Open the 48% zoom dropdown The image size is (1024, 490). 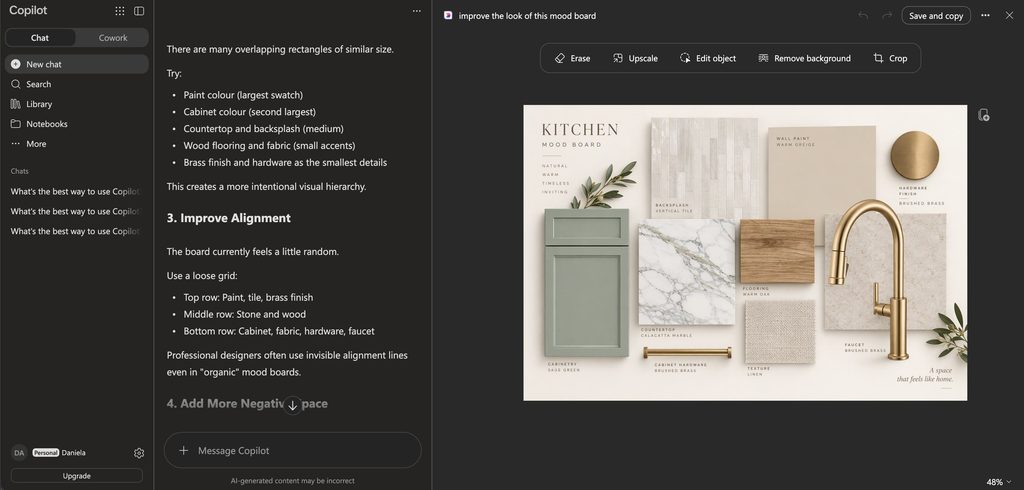pyautogui.click(x=999, y=482)
